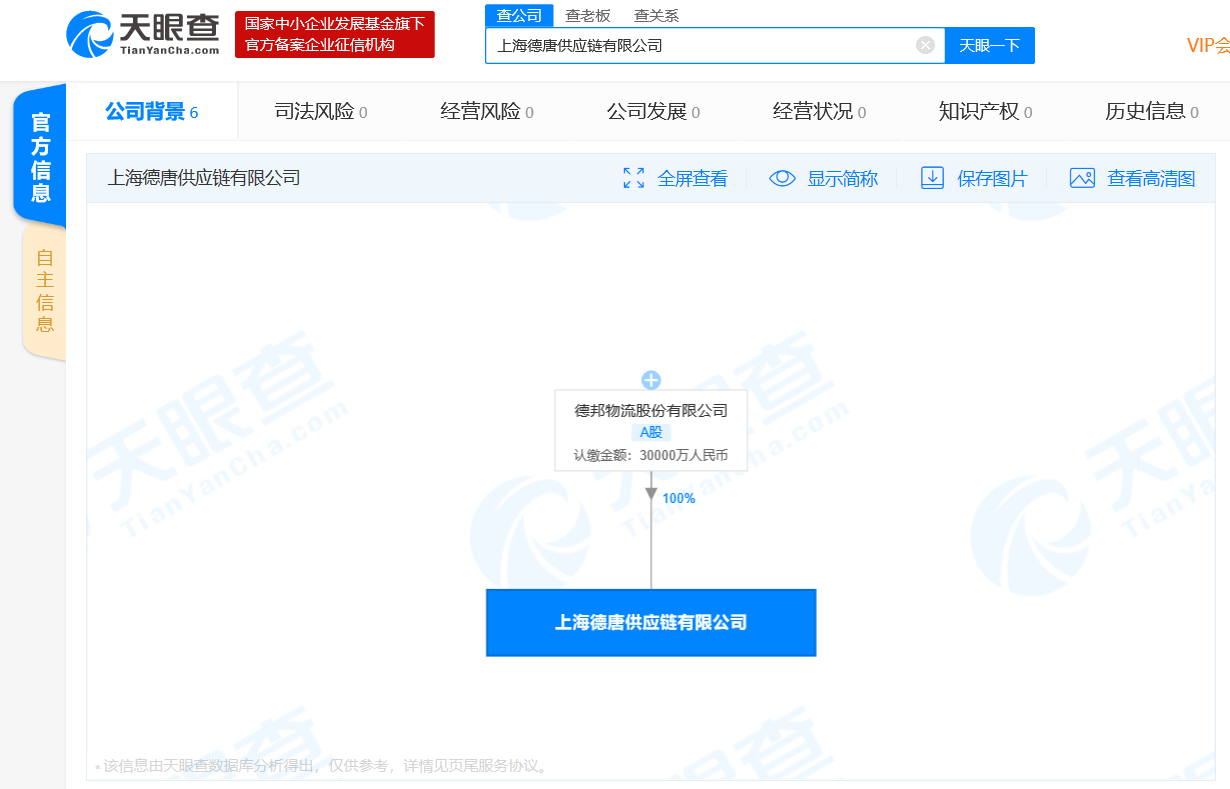Select the 查关系 search tab

click(x=656, y=15)
